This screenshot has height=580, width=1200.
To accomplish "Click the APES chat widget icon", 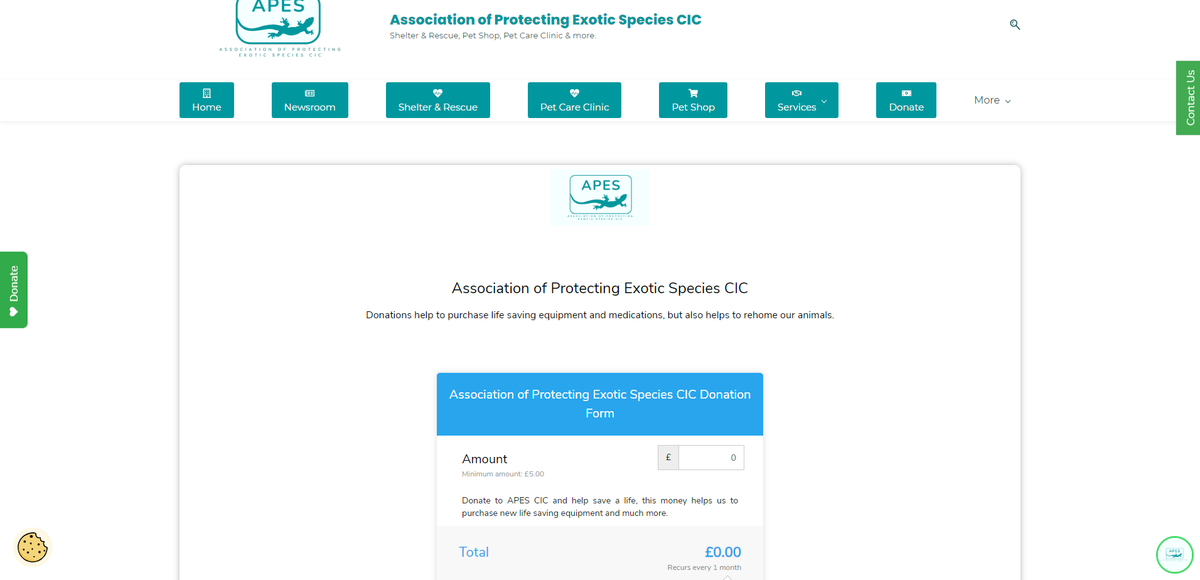I will [1175, 554].
